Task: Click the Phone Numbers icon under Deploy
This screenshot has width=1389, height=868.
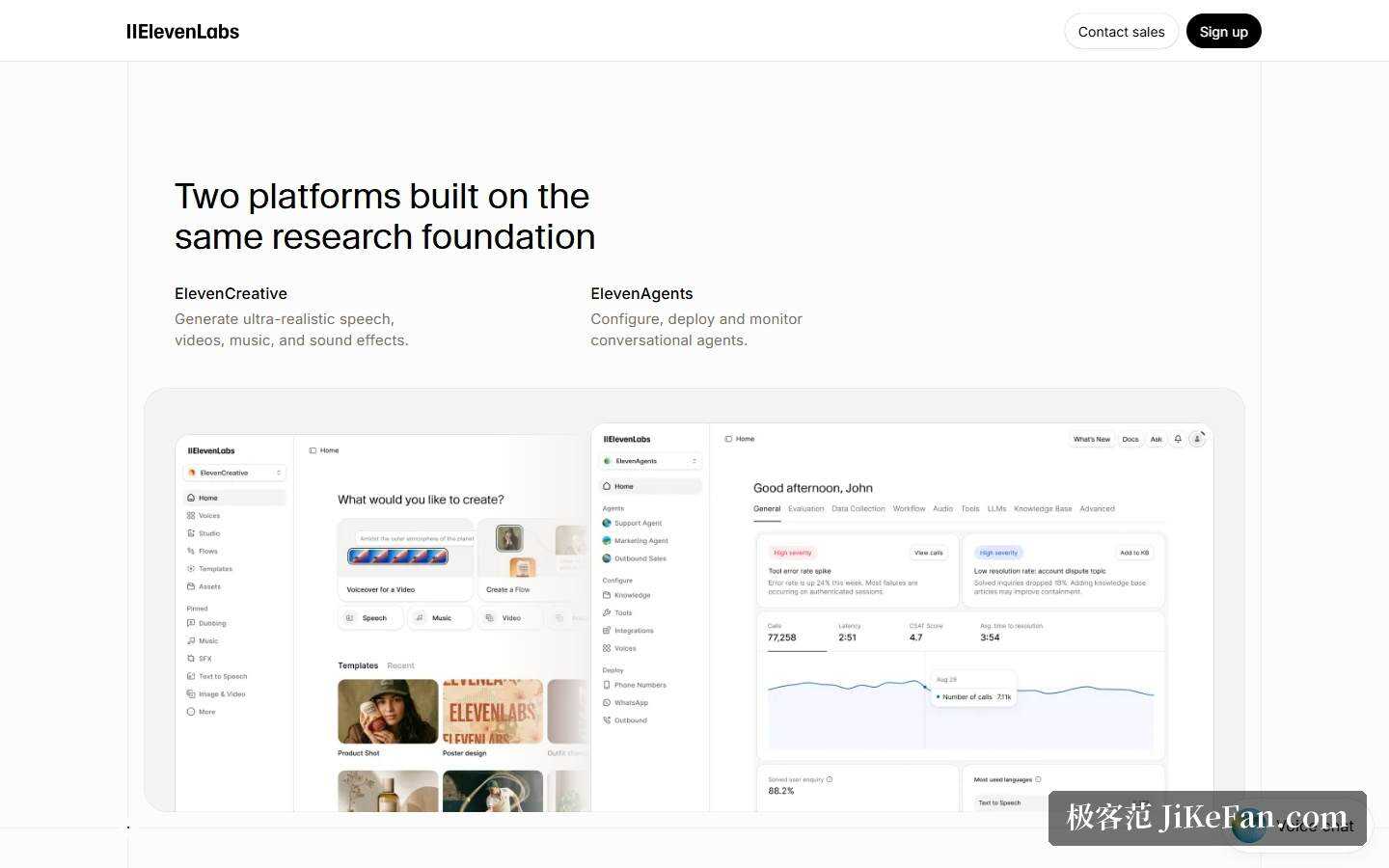Action: [x=607, y=685]
